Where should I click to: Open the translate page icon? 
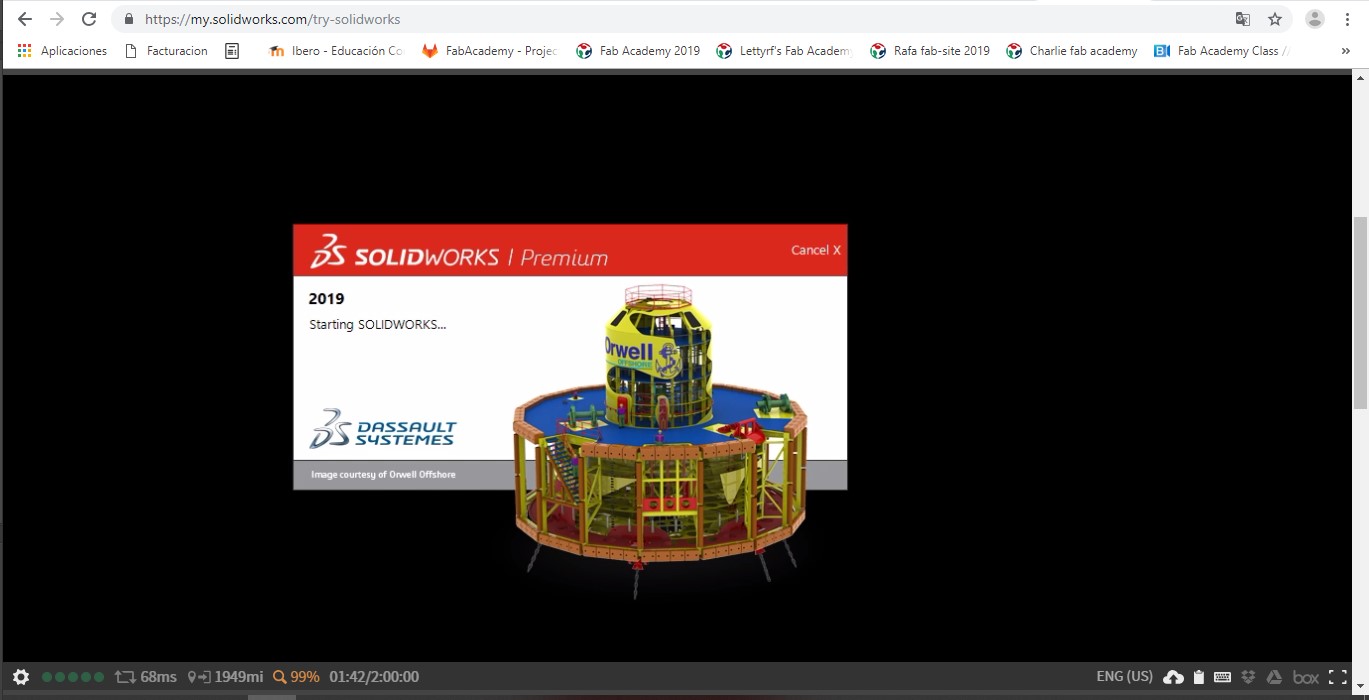point(1243,19)
